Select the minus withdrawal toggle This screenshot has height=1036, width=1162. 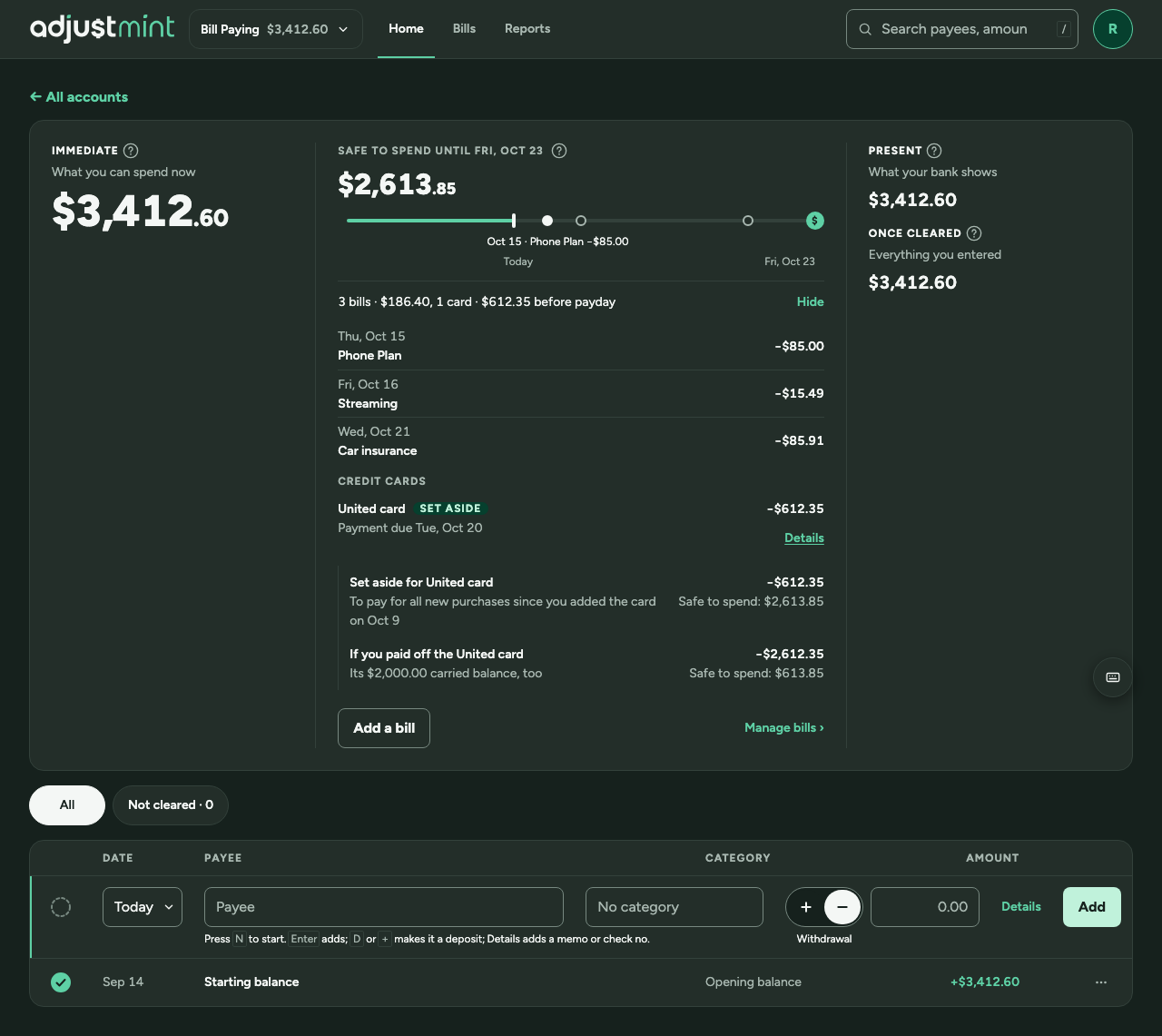842,907
